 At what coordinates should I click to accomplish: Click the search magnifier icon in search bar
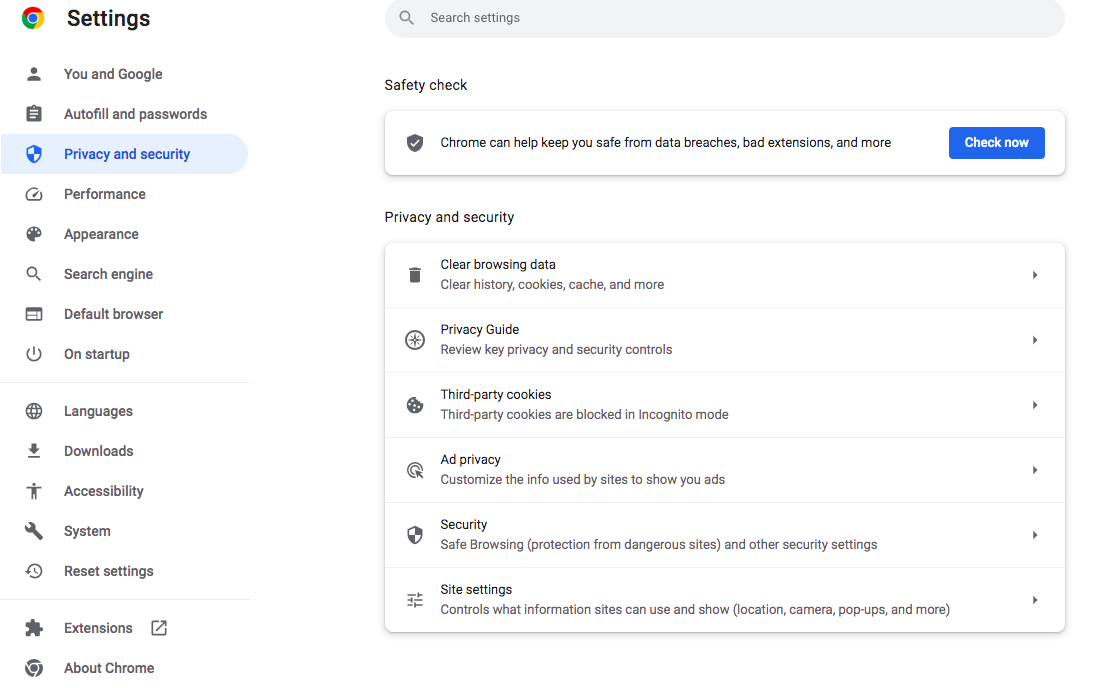coord(406,18)
